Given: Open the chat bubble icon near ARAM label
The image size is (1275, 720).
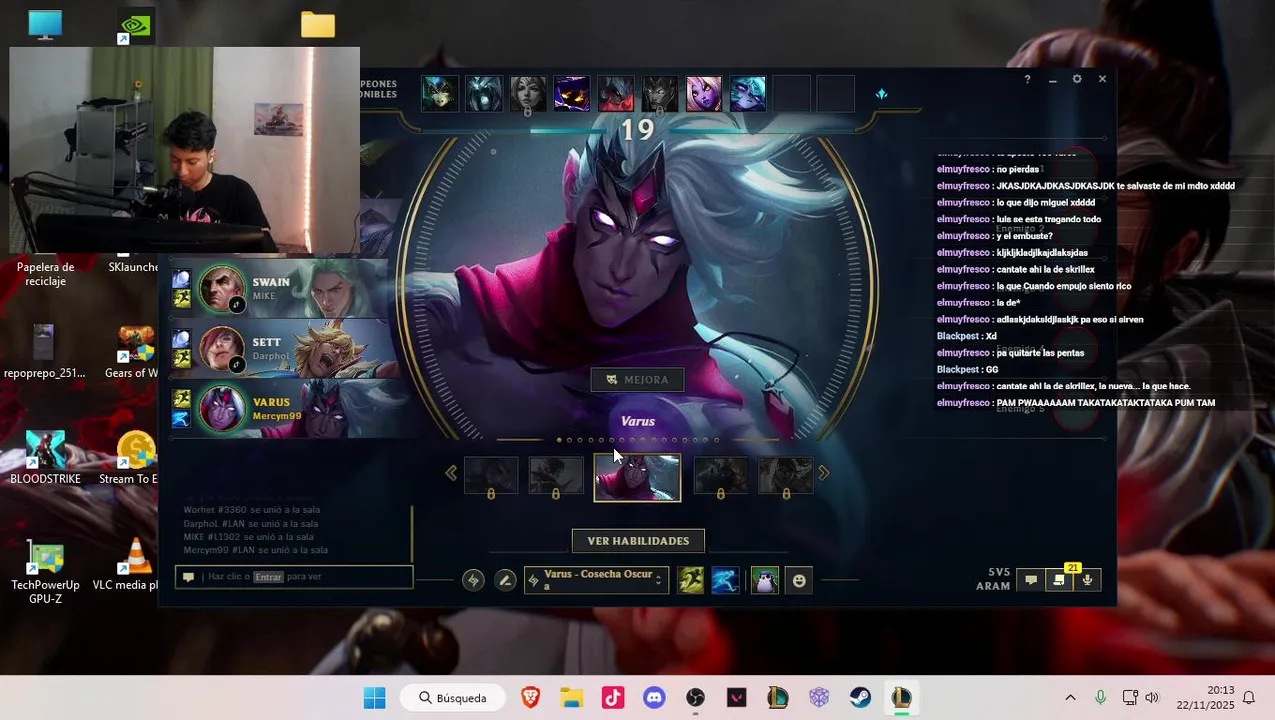Looking at the screenshot, I should click(x=1031, y=580).
